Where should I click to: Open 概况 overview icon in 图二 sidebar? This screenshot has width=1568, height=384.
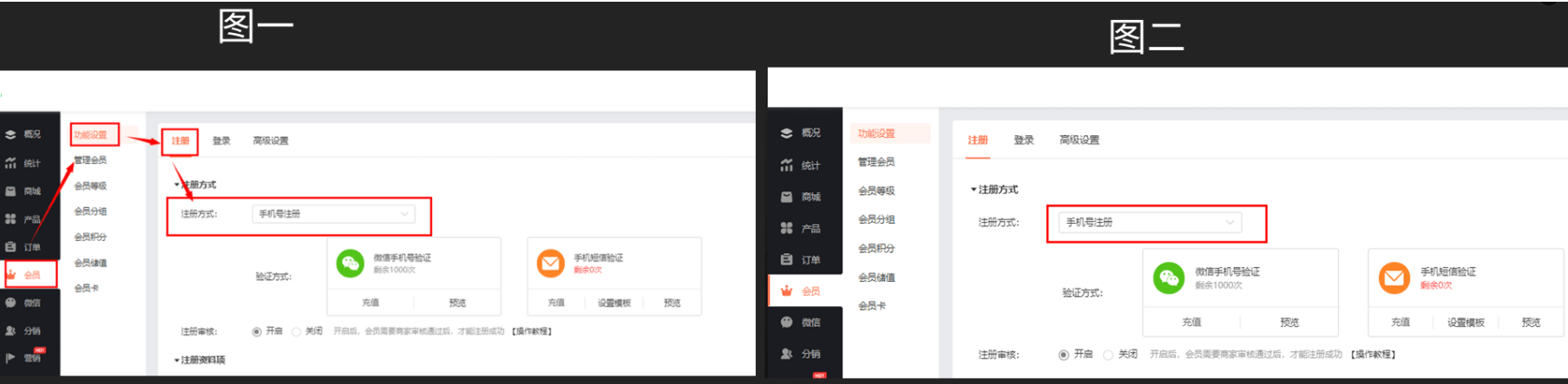[x=786, y=133]
